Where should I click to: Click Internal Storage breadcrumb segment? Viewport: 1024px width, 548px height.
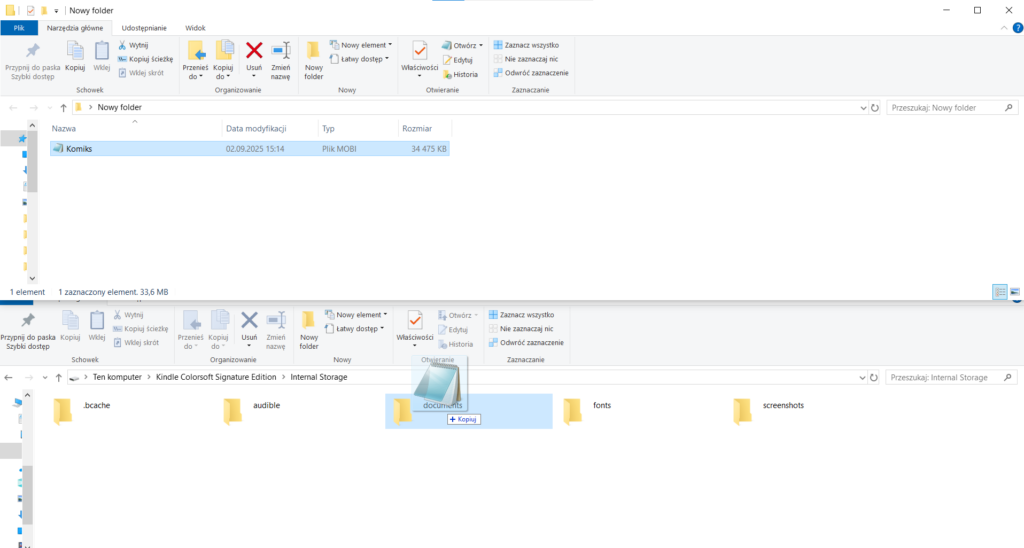tap(319, 377)
